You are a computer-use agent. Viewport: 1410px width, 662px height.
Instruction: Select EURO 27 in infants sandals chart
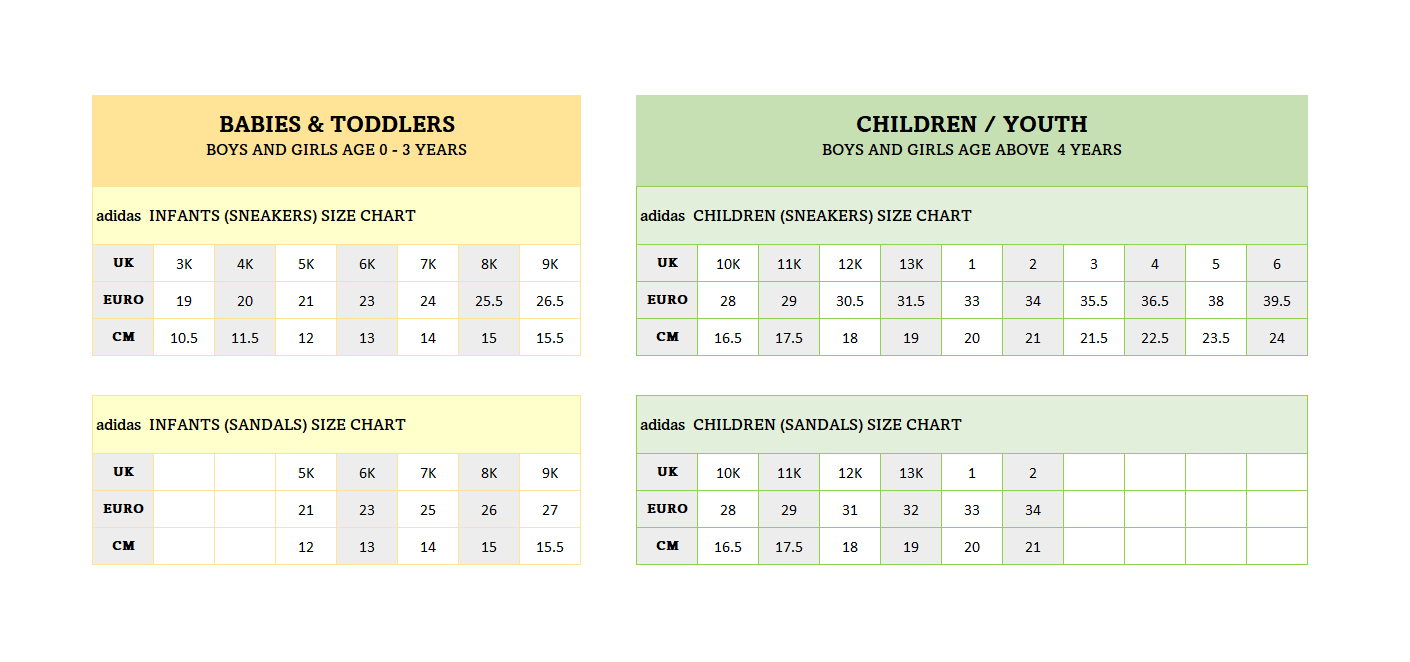pos(550,510)
